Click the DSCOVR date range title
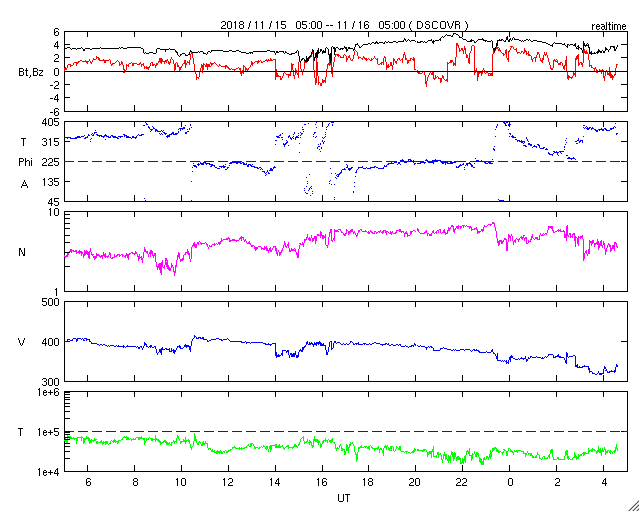640x512 pixels. 344,25
